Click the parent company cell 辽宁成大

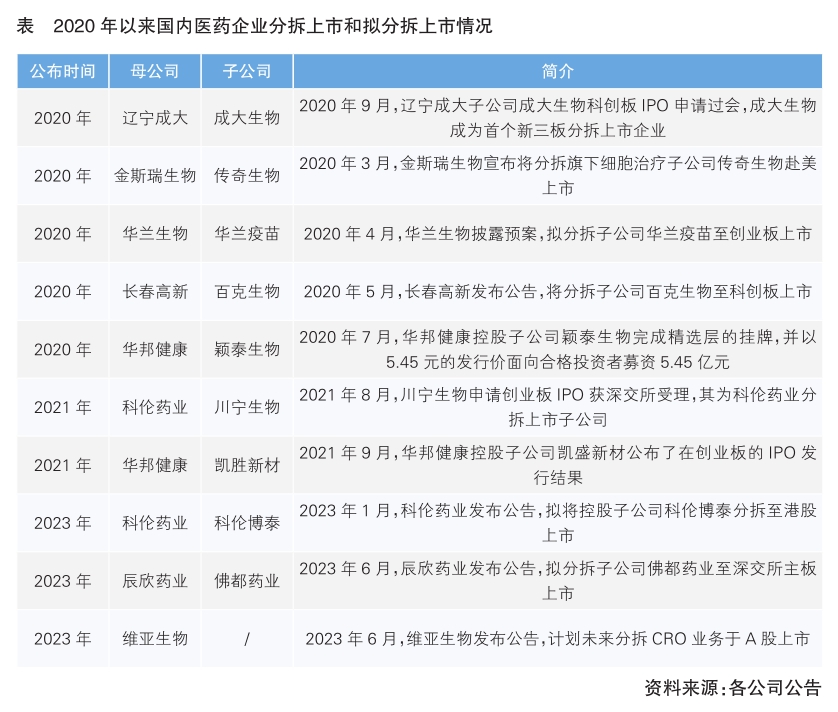point(154,118)
